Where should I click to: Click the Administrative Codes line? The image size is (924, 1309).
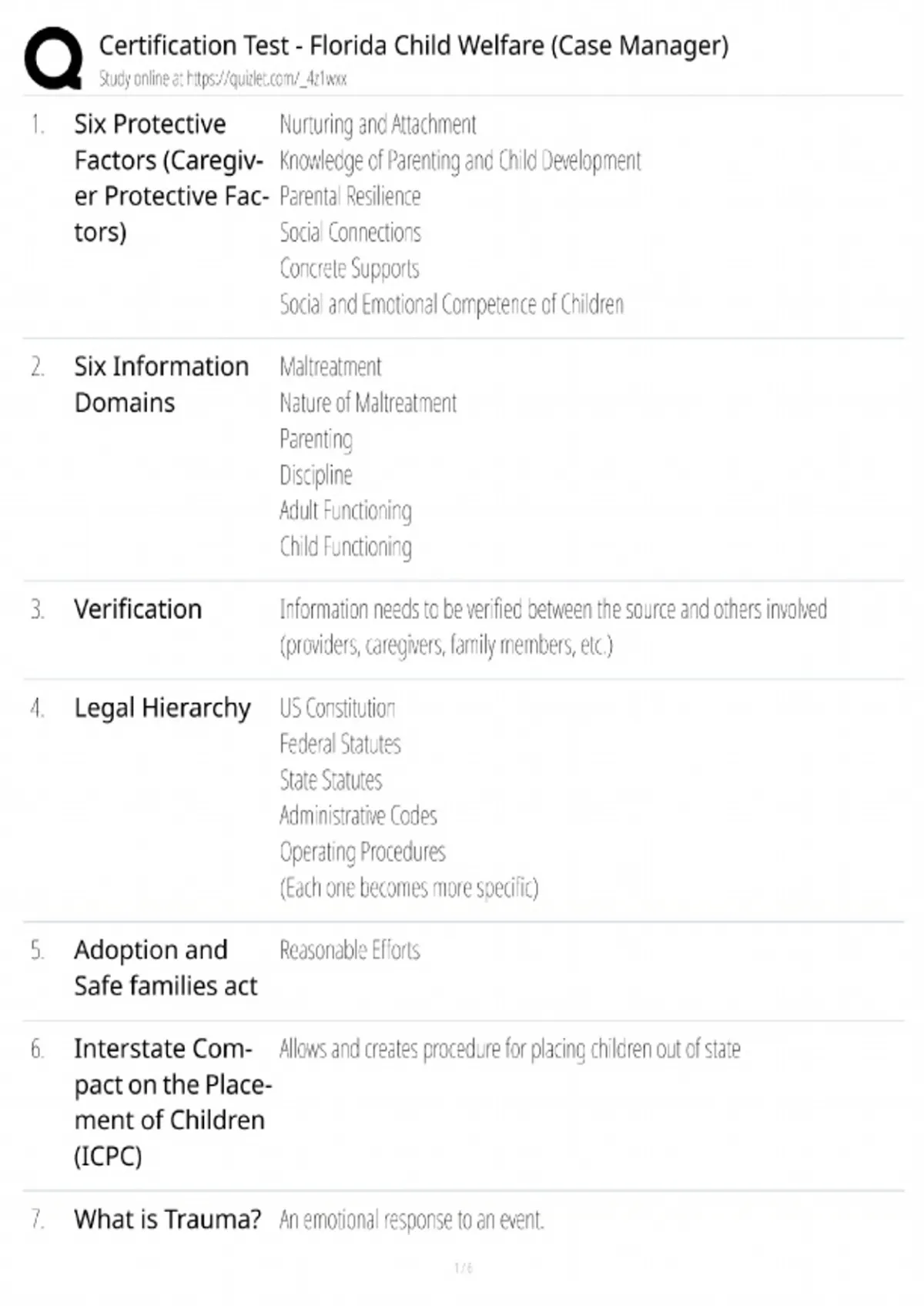(358, 815)
